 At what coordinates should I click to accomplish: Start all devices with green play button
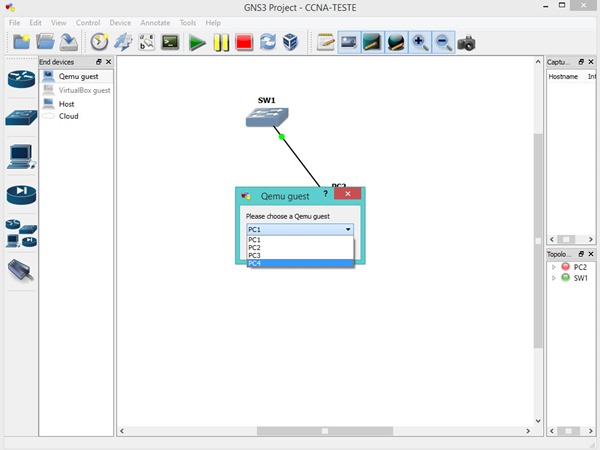197,42
